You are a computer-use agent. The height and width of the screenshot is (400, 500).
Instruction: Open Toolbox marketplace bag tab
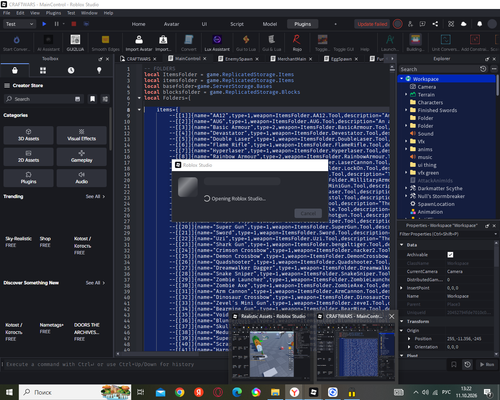coord(15,70)
